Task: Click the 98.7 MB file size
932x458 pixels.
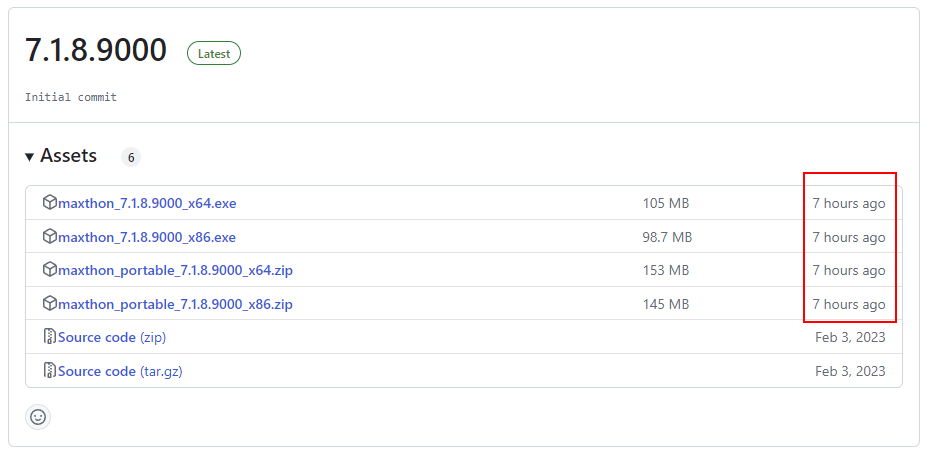Action: click(667, 237)
